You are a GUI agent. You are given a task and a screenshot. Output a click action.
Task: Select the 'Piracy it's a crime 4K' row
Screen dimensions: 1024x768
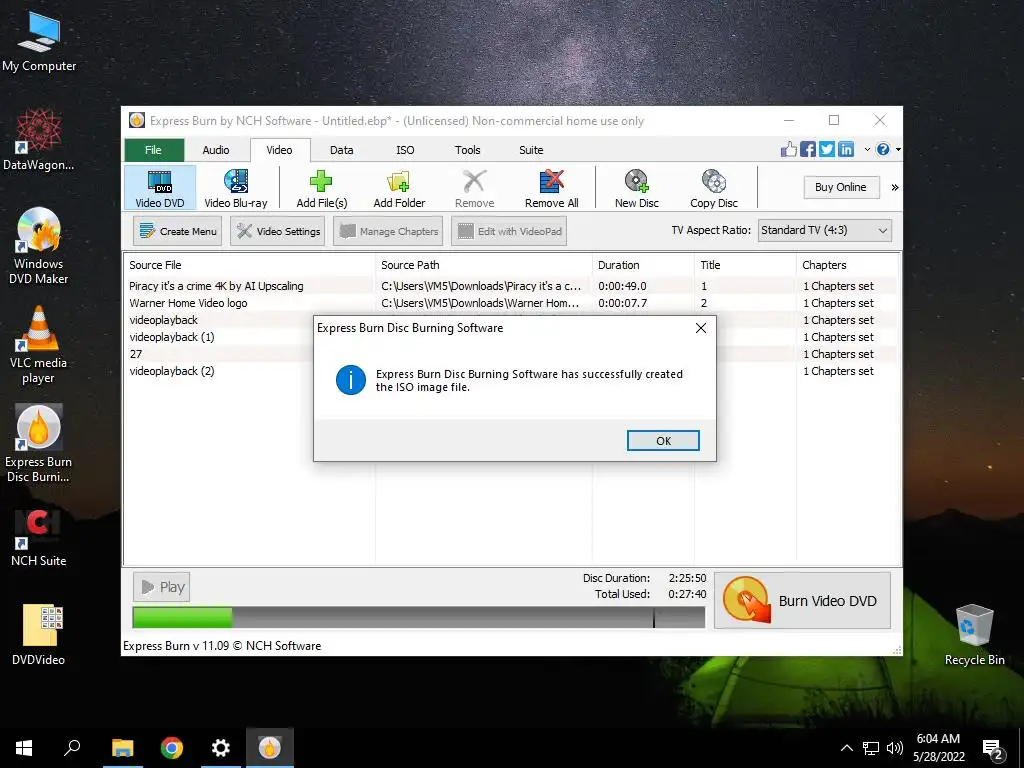tap(511, 286)
